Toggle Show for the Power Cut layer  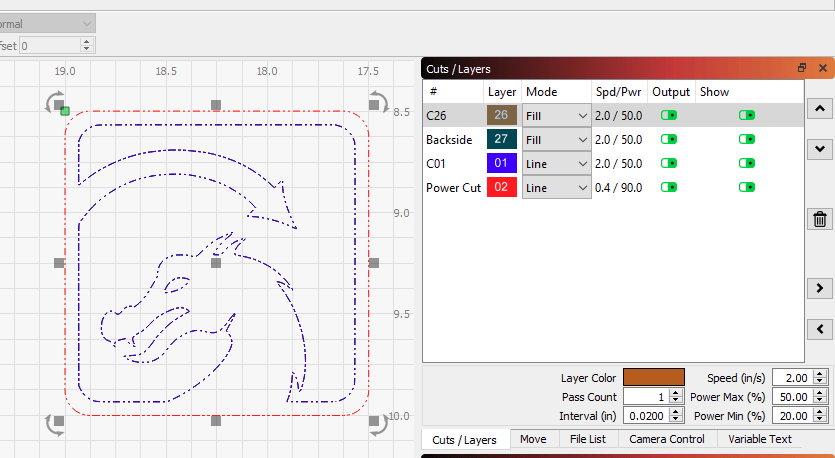coord(747,187)
